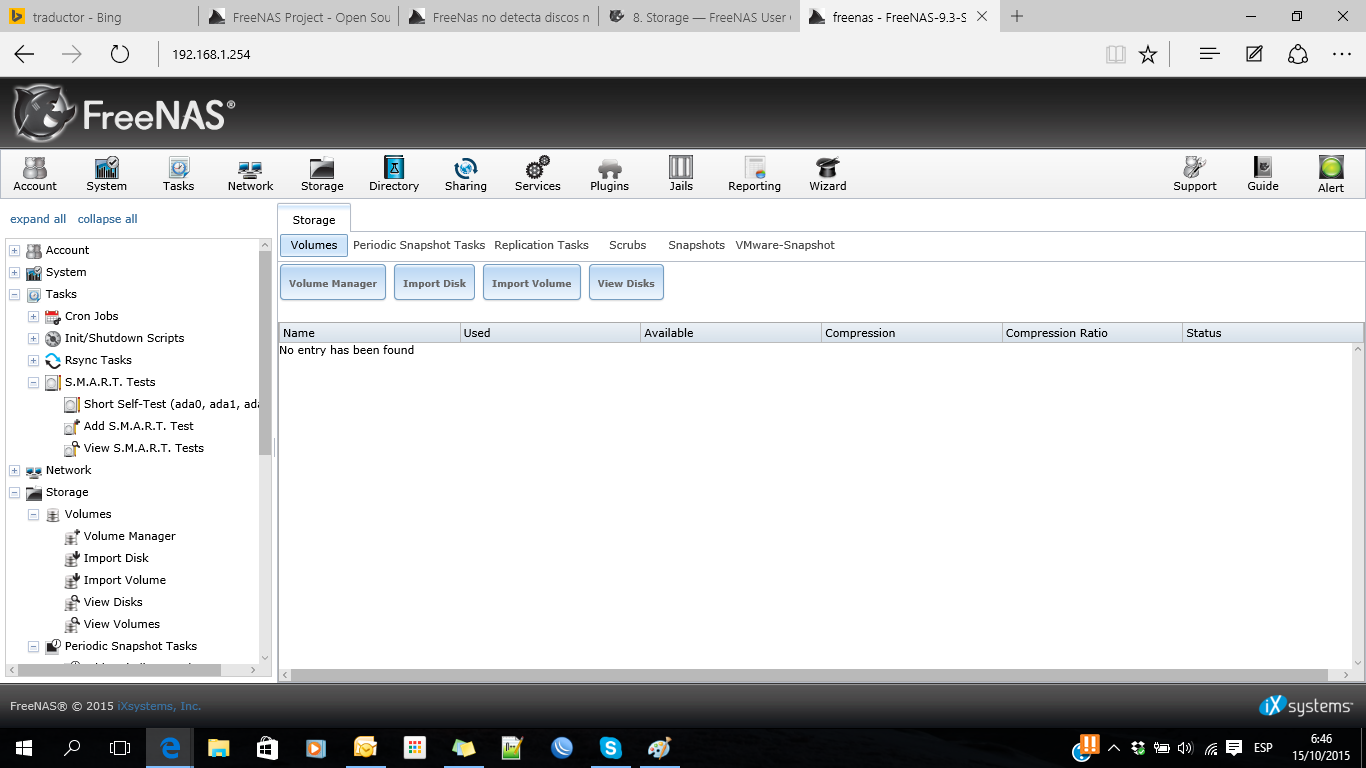Open the Support toolbar icon

[1195, 174]
